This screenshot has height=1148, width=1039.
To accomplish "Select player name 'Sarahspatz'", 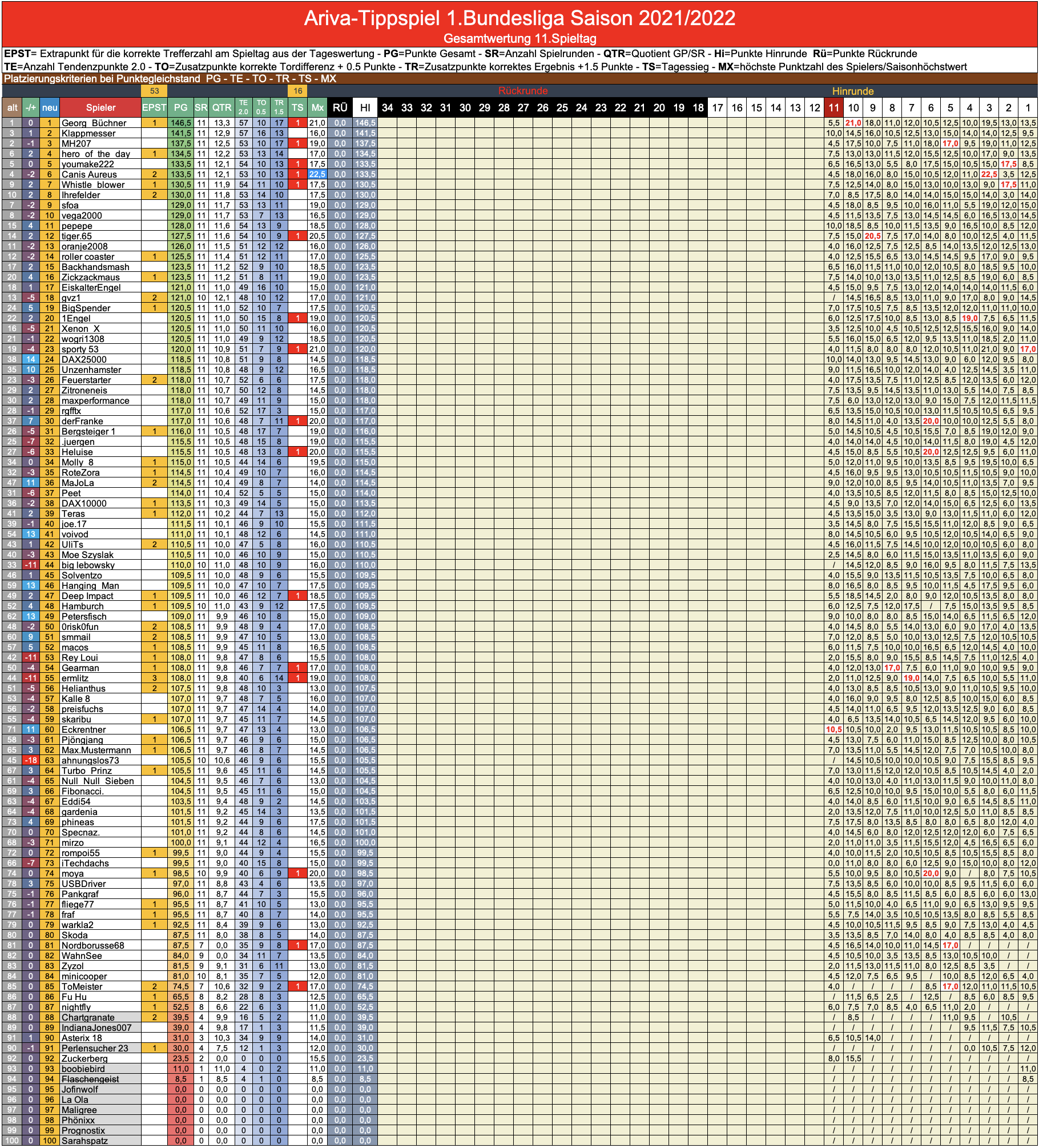I will click(x=84, y=1141).
